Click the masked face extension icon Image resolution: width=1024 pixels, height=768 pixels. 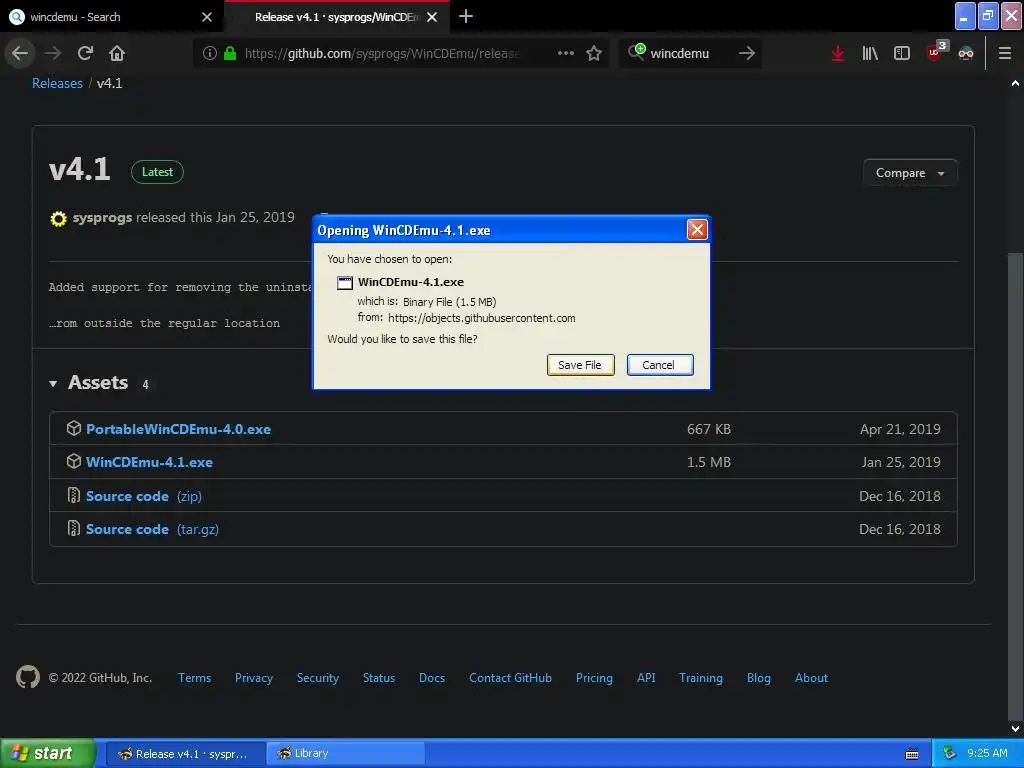click(966, 54)
